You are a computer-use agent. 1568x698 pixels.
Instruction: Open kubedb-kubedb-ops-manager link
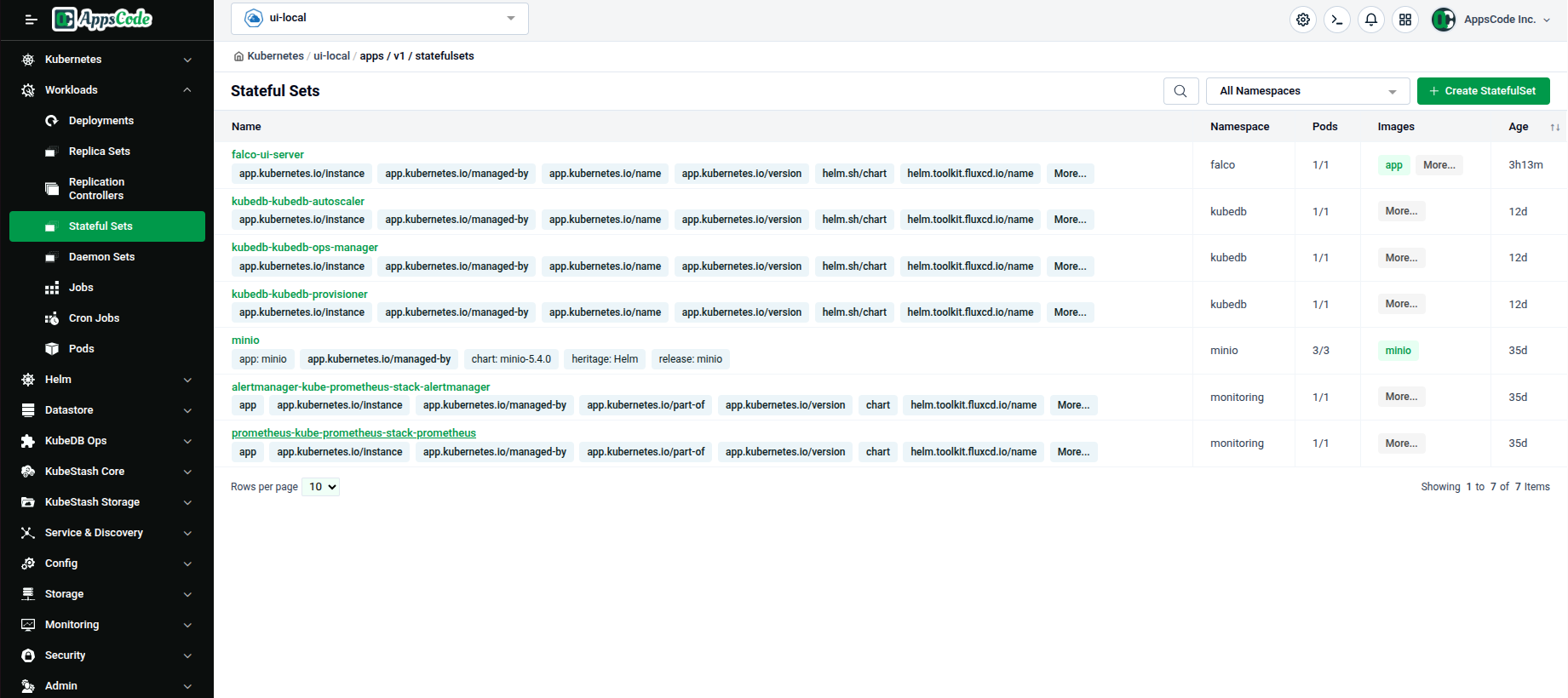click(305, 248)
